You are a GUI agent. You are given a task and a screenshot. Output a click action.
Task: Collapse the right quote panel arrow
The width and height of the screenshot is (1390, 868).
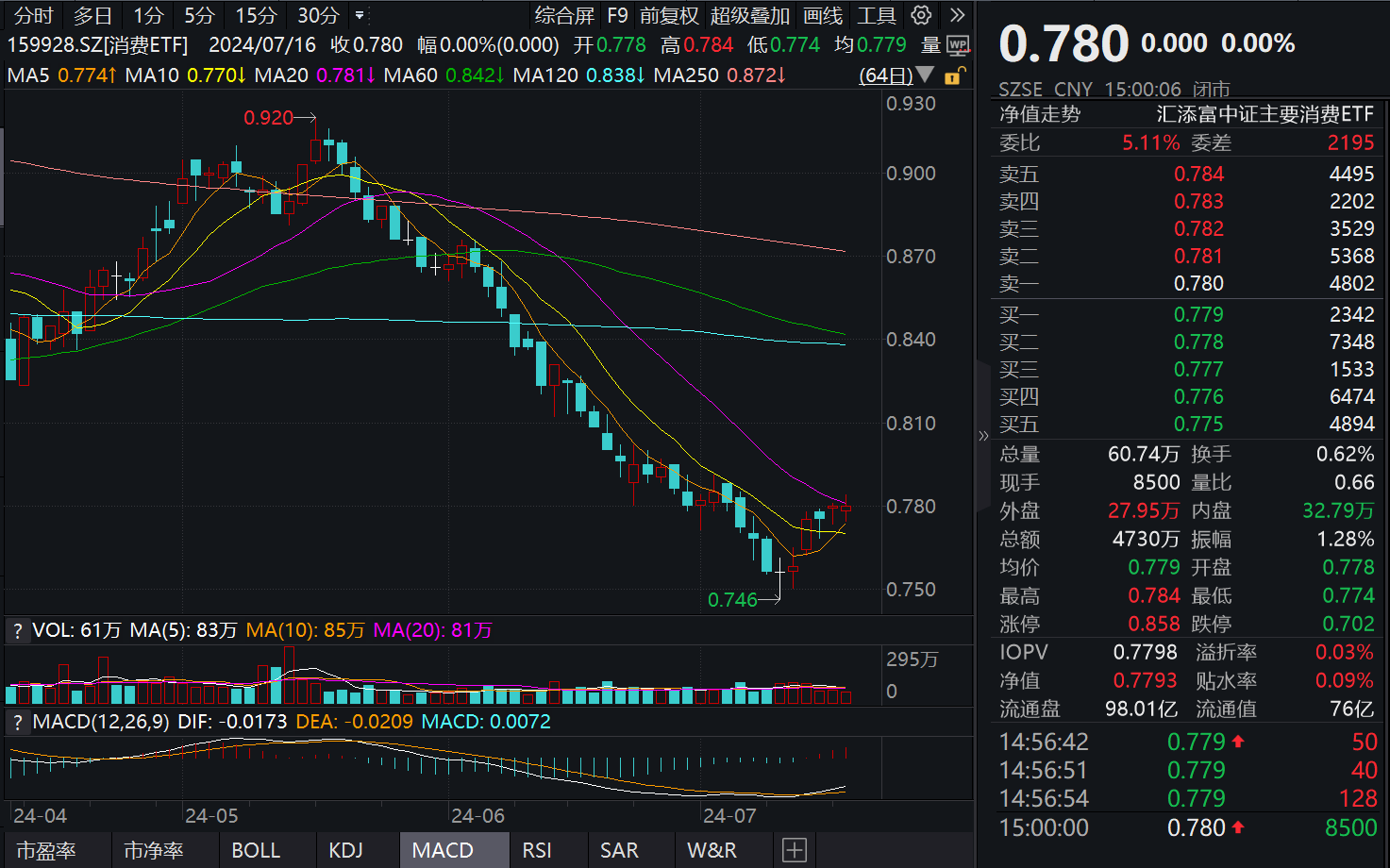983,436
